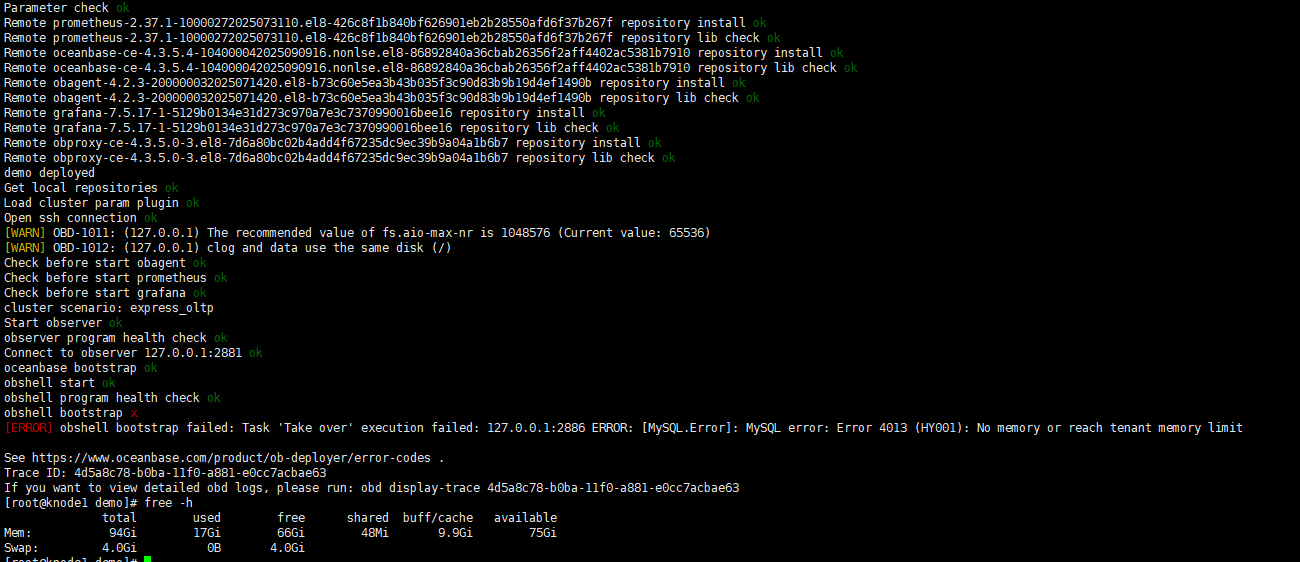The image size is (1300, 562).
Task: Click the 'Check before start prometheus' line
Action: tap(105, 278)
